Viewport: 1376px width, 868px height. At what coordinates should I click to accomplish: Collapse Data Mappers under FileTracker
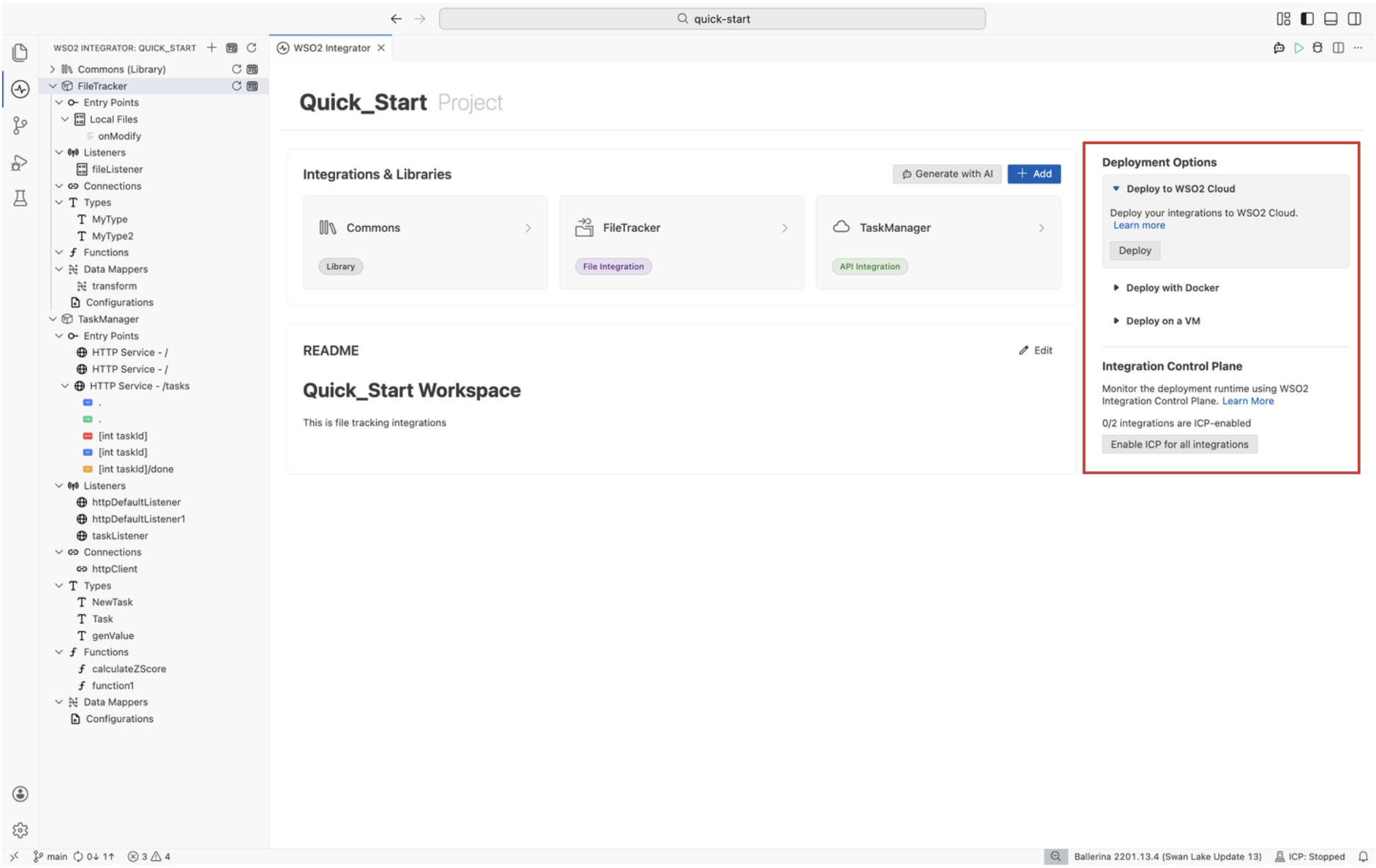click(59, 269)
